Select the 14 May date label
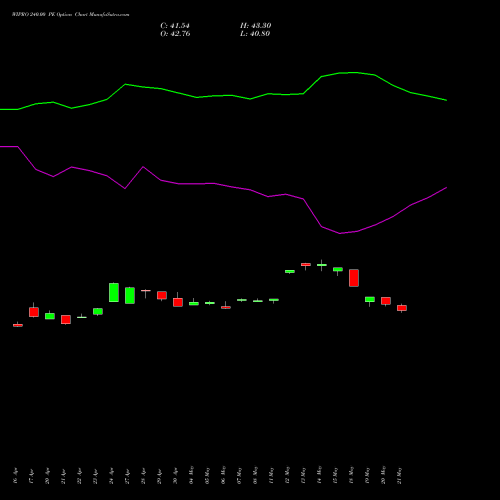Image resolution: width=500 pixels, height=500 pixels. [319, 475]
